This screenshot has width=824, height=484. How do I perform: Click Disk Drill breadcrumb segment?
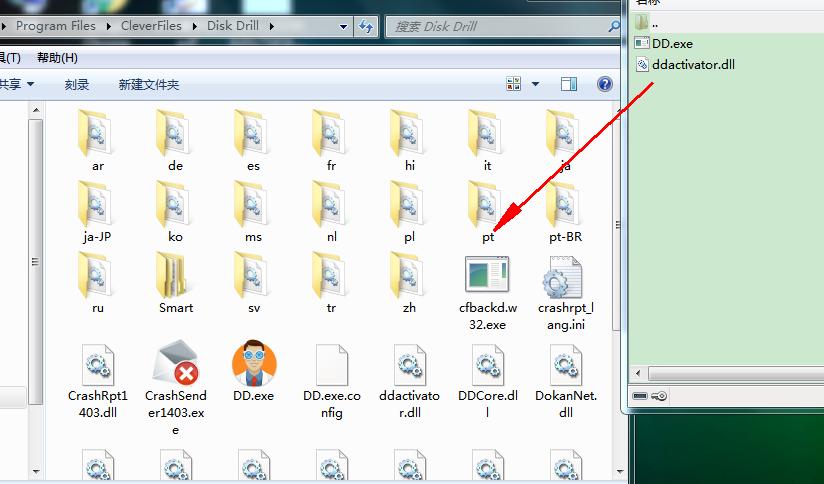pyautogui.click(x=233, y=26)
